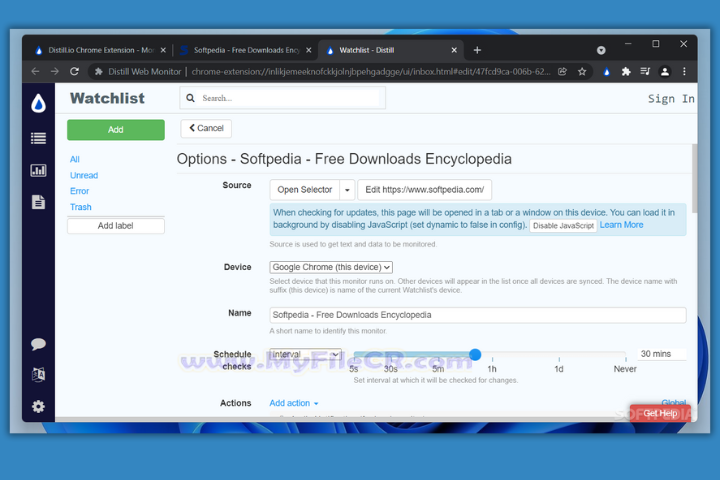Click the Disable JavaScript button

tap(563, 226)
